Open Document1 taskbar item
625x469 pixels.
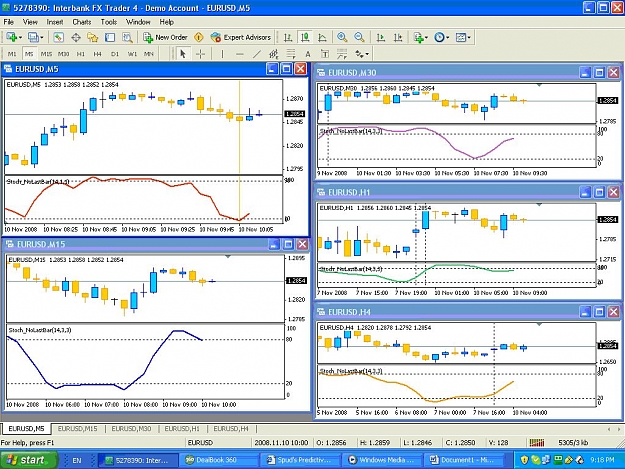[463, 460]
